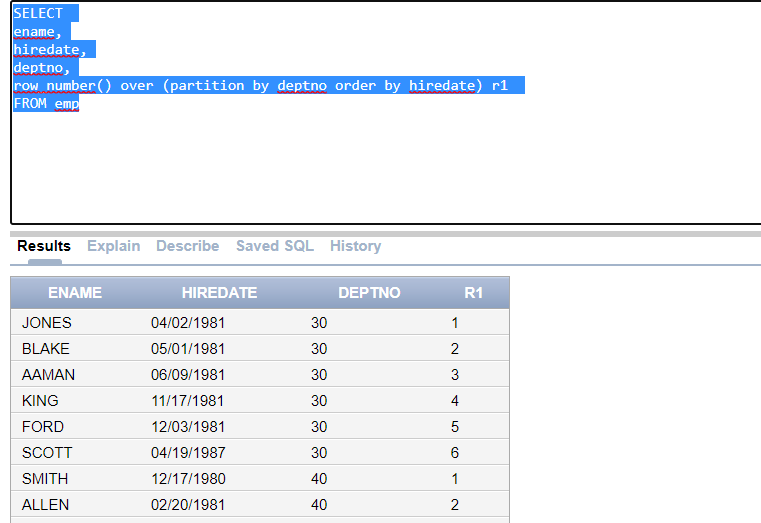
Task: Switch to the Results tab
Action: 44,246
